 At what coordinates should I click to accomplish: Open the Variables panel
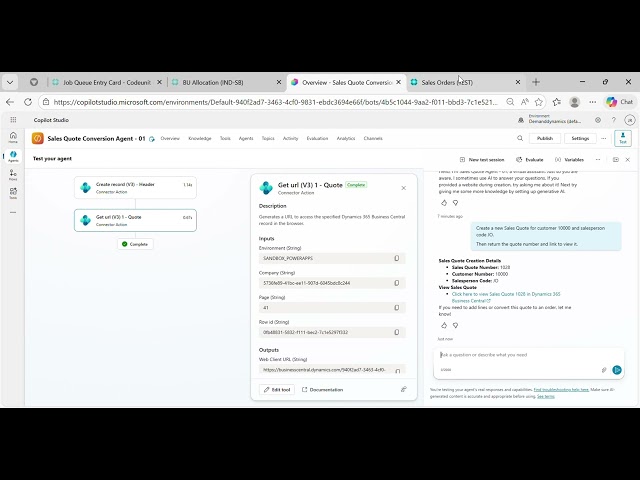[x=569, y=160]
